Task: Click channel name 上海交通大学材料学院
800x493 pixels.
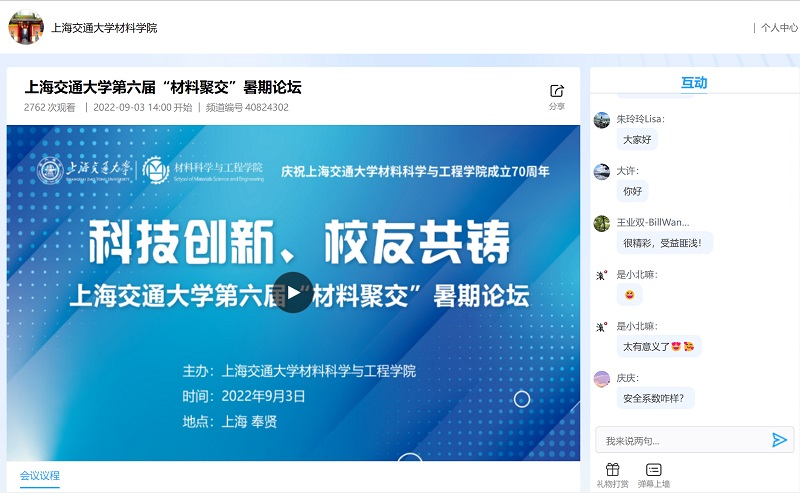Action: point(104,28)
